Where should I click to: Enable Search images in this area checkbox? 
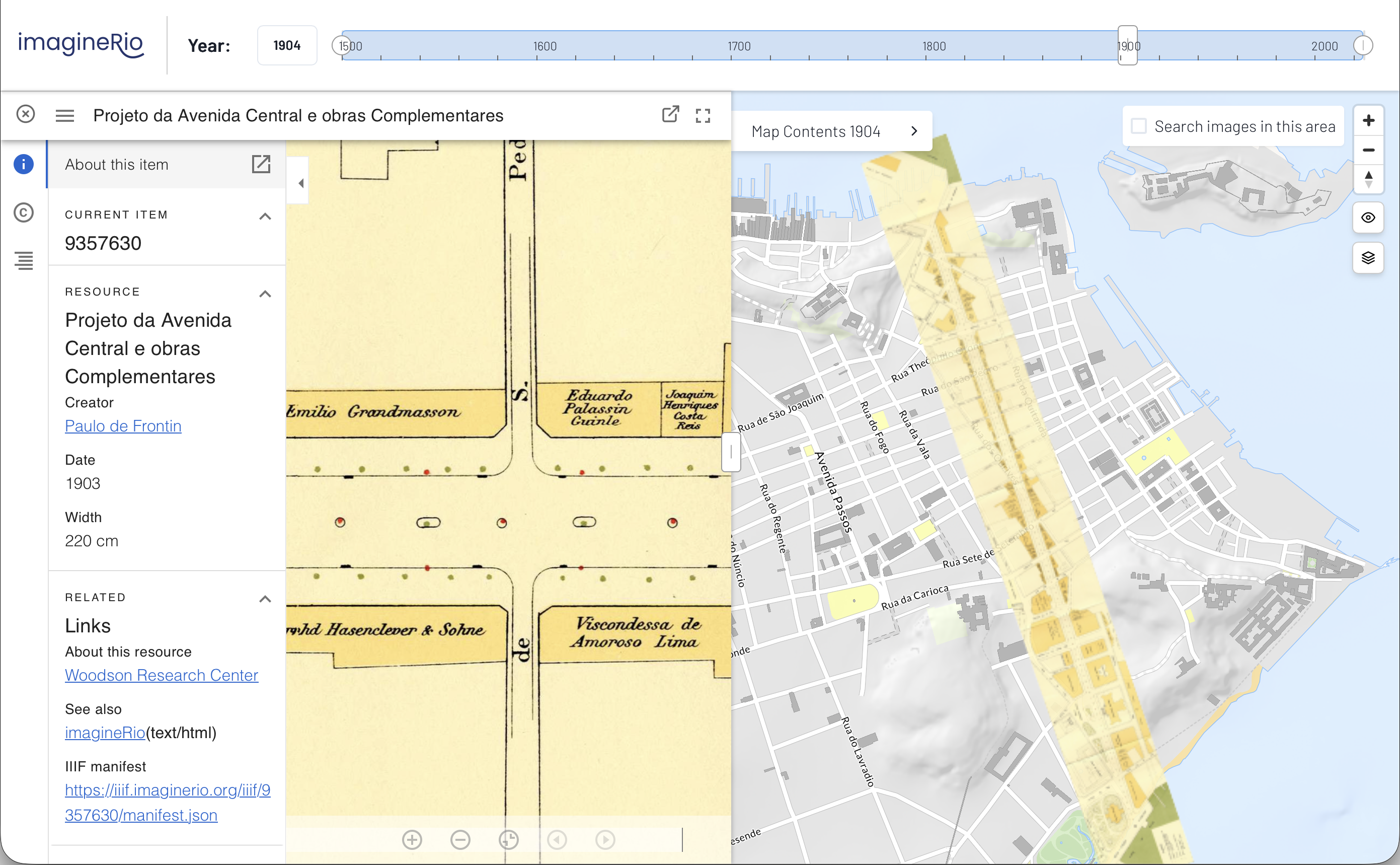pyautogui.click(x=1139, y=126)
